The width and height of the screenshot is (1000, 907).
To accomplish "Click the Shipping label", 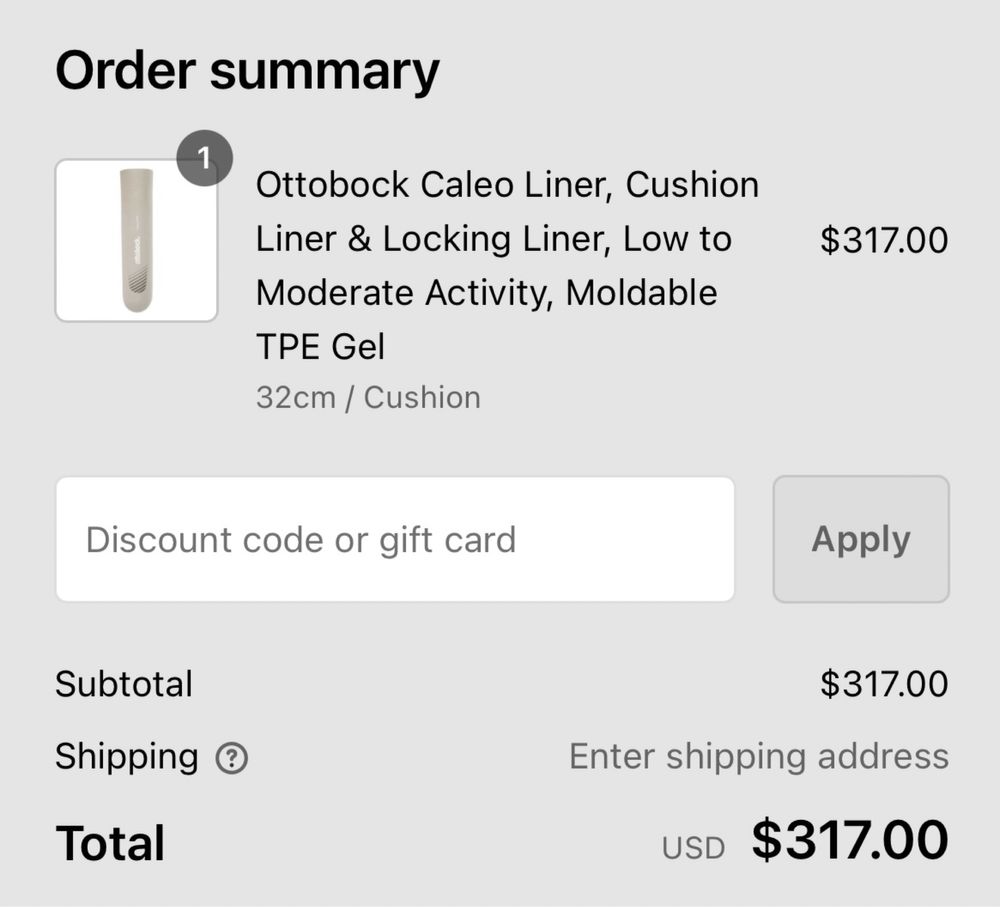I will 127,756.
